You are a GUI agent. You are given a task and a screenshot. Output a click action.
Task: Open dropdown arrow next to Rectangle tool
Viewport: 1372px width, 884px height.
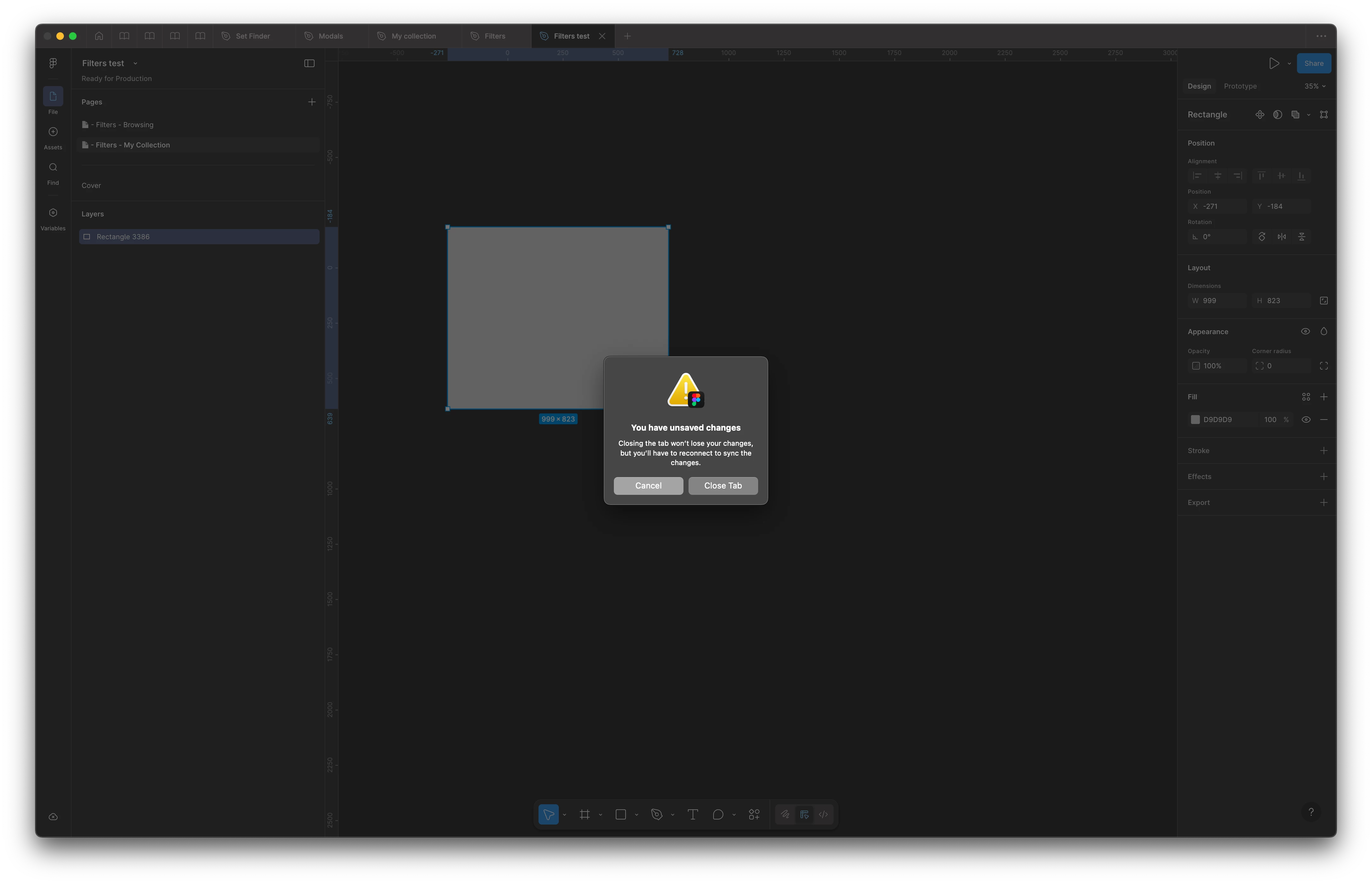click(x=636, y=814)
